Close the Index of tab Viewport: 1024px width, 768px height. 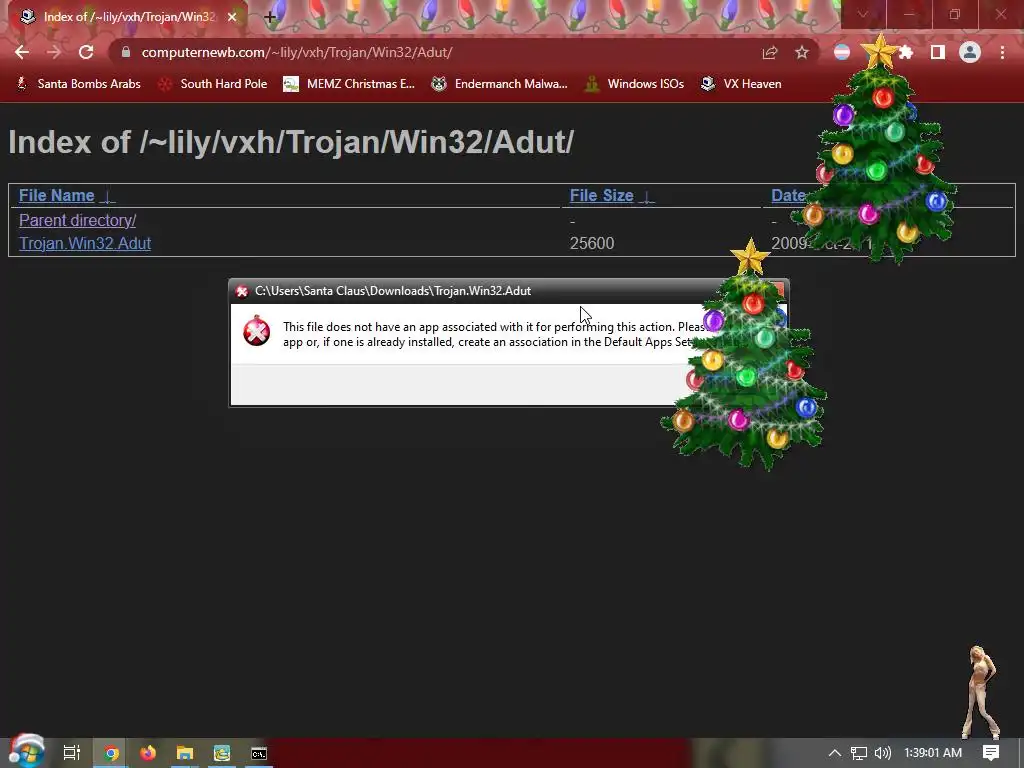[x=232, y=17]
